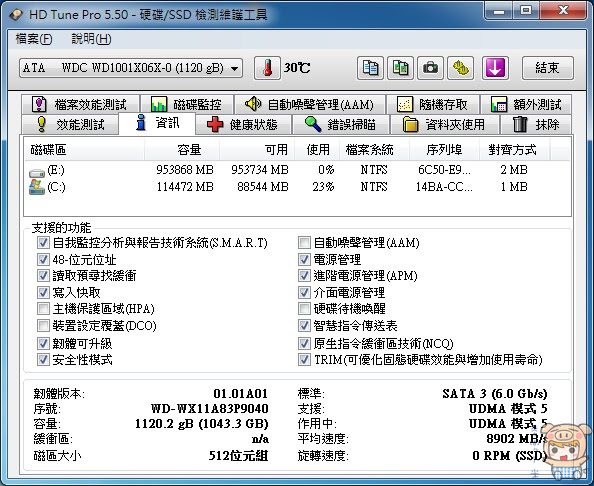Click the 88544 MB free space value

(x=263, y=187)
